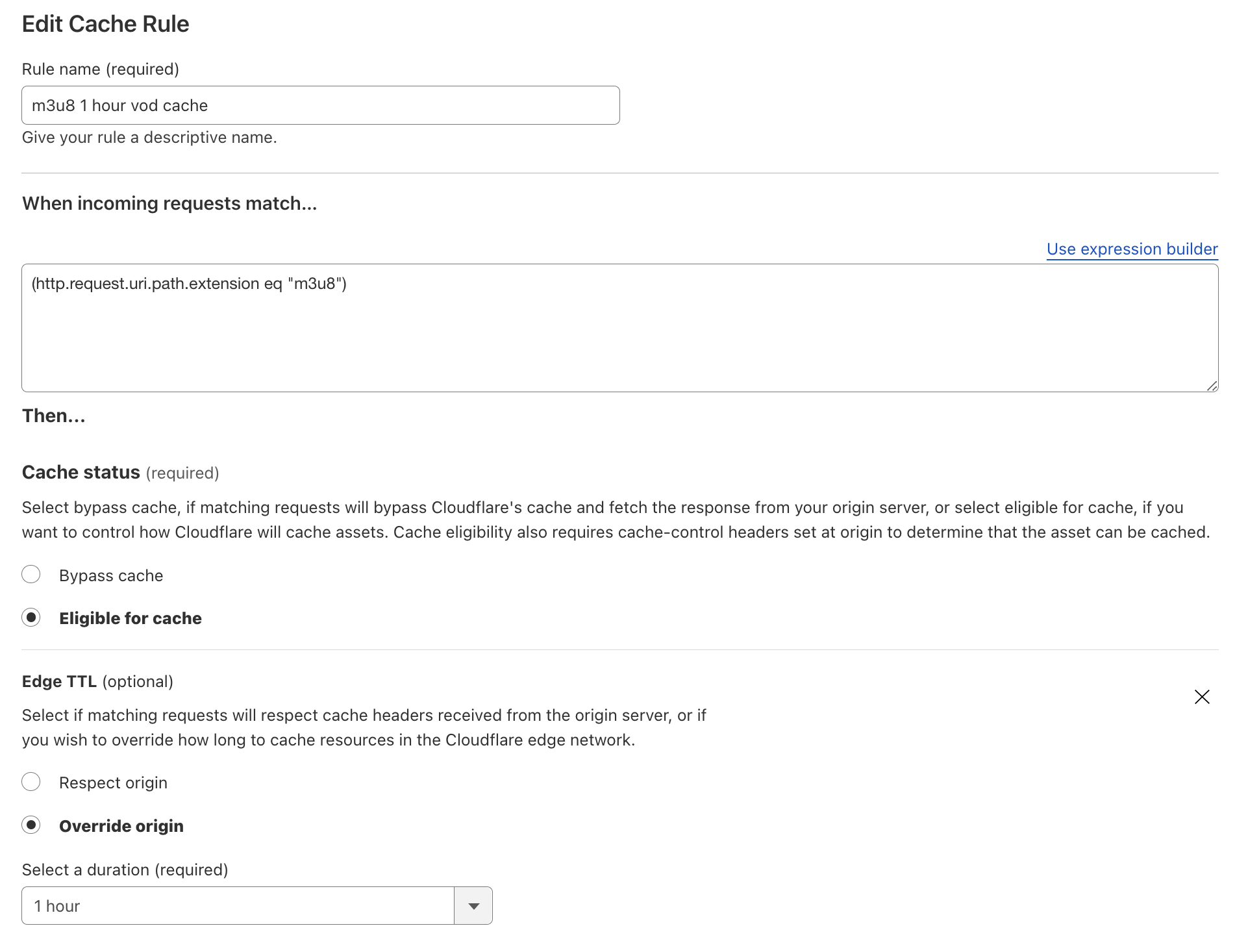The image size is (1248, 952).
Task: Select the Bypass cache radio circle
Action: 31,575
